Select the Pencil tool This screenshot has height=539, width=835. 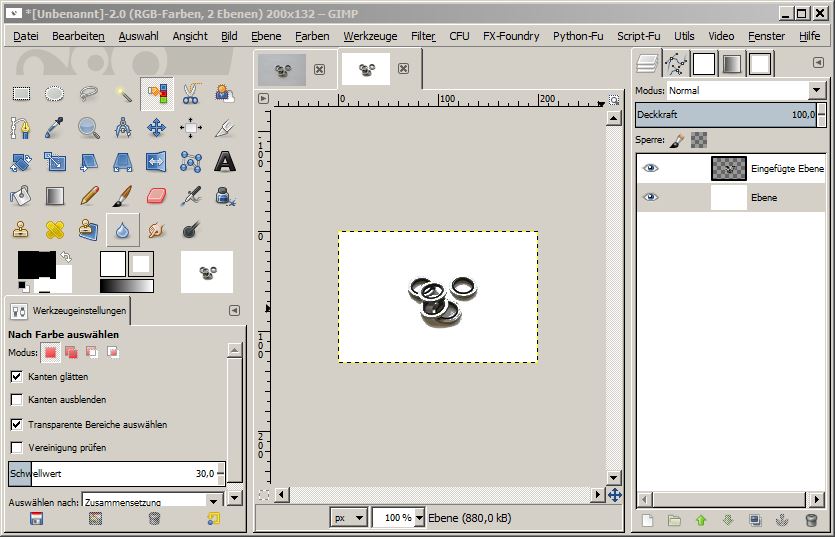pyautogui.click(x=89, y=195)
